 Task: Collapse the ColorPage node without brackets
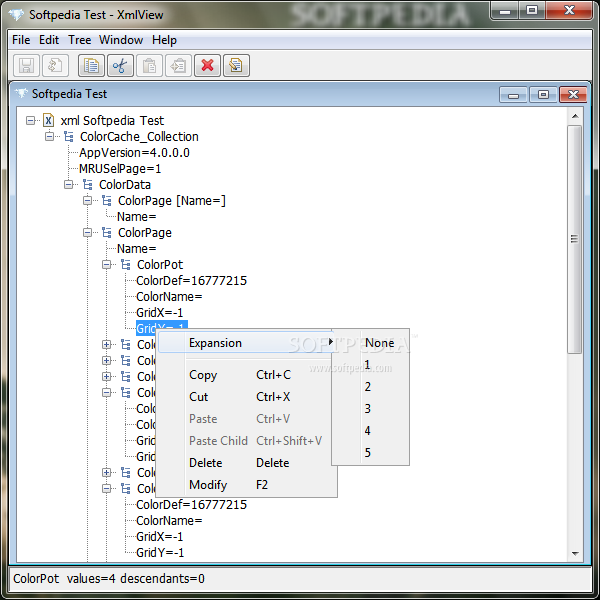(x=88, y=233)
